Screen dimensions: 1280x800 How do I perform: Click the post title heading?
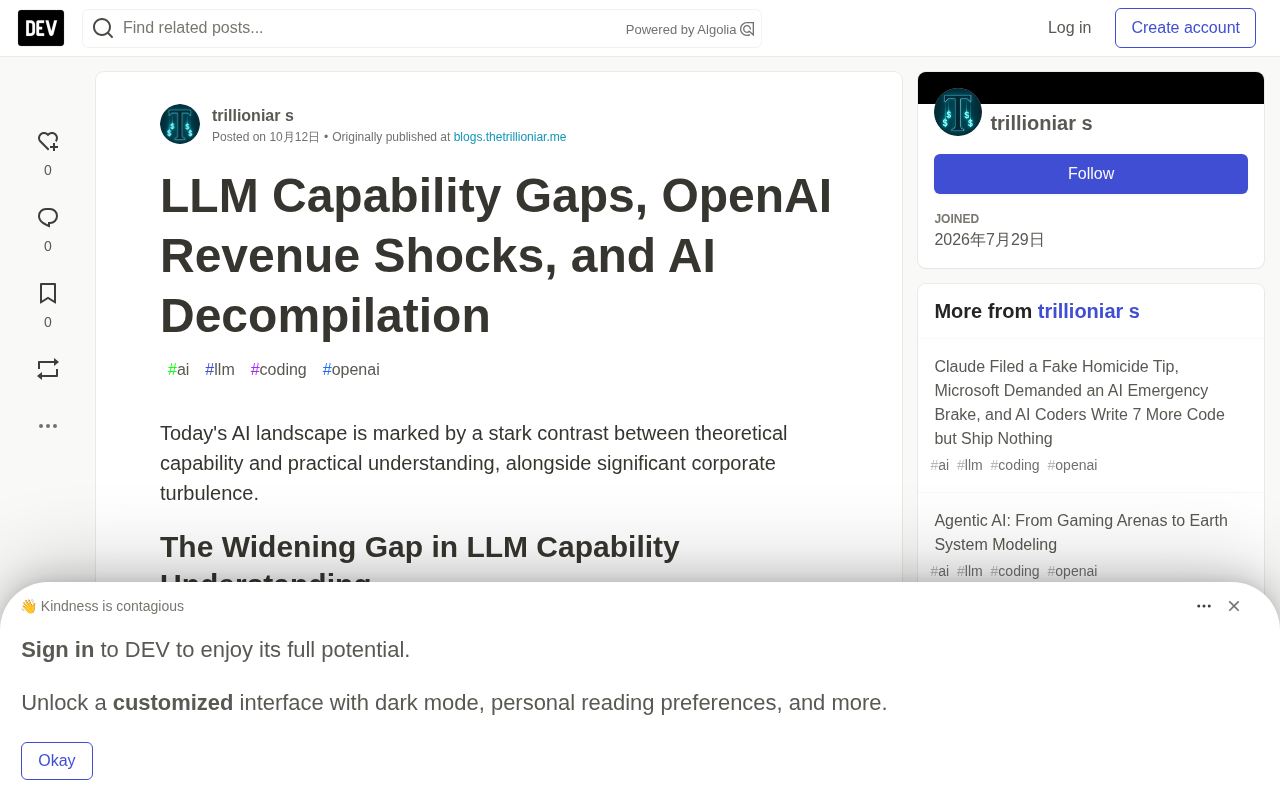[496, 256]
